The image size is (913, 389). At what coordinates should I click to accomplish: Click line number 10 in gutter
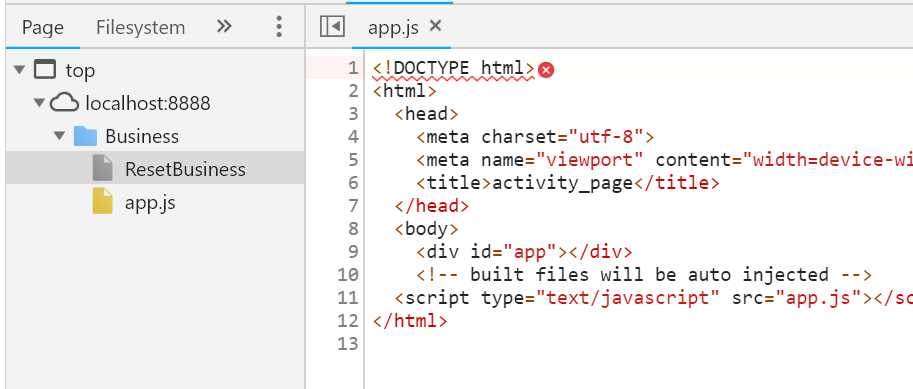[x=348, y=275]
